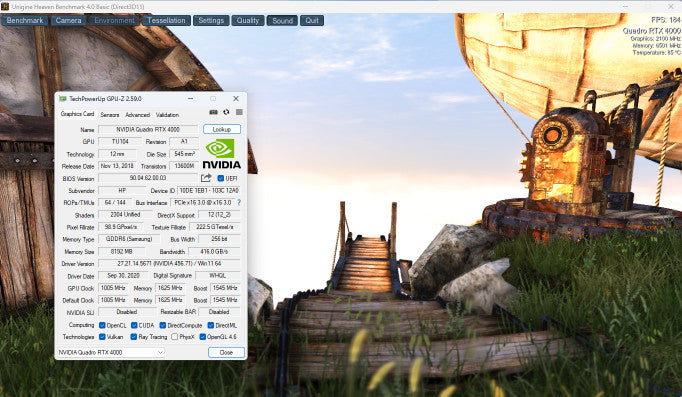Click the NVIDIA logo in GPU-Z
The height and width of the screenshot is (397, 682).
click(221, 154)
